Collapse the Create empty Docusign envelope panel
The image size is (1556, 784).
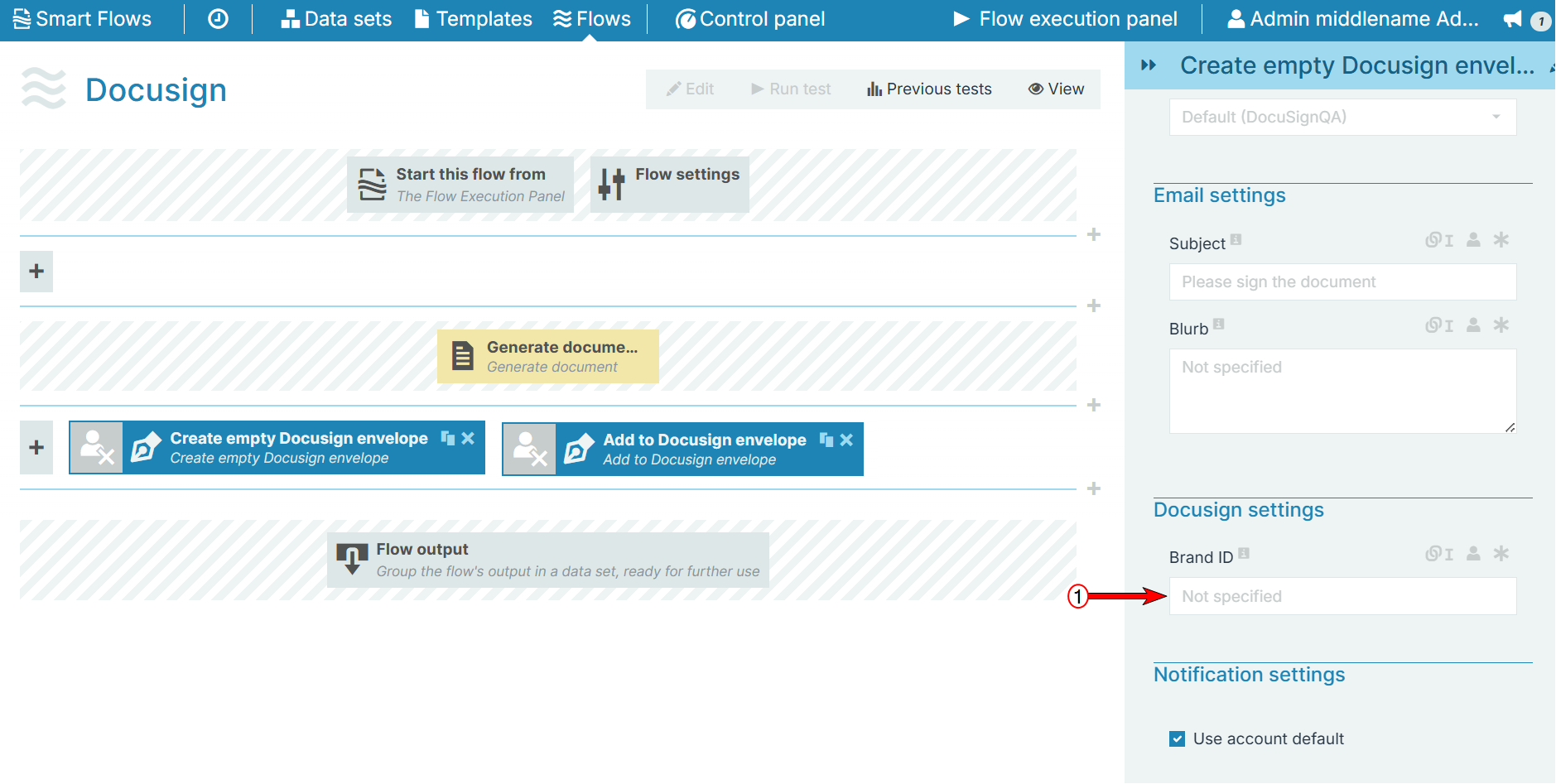pyautogui.click(x=1149, y=65)
